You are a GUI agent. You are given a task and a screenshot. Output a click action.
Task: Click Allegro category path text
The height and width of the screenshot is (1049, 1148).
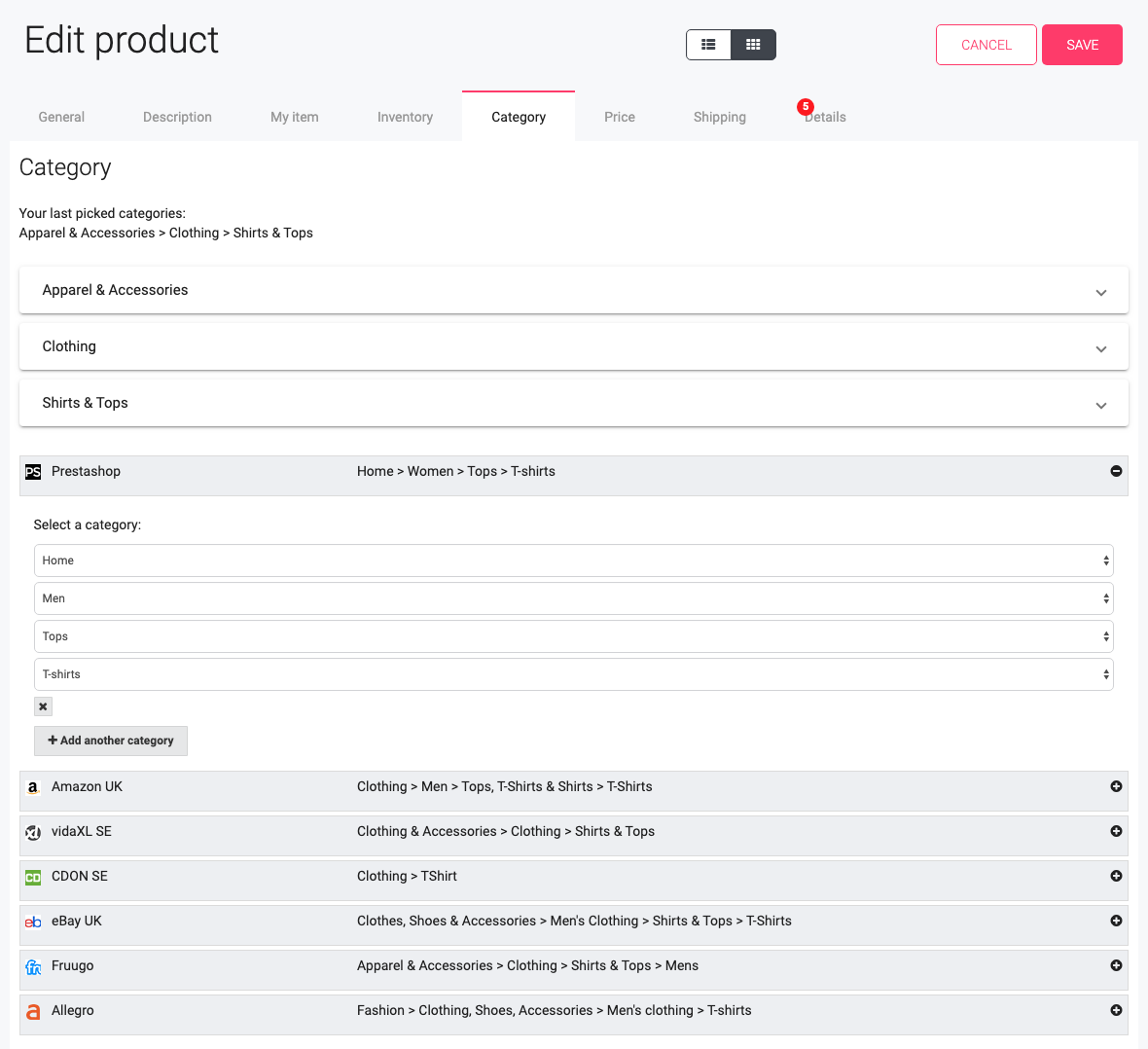tap(555, 1009)
